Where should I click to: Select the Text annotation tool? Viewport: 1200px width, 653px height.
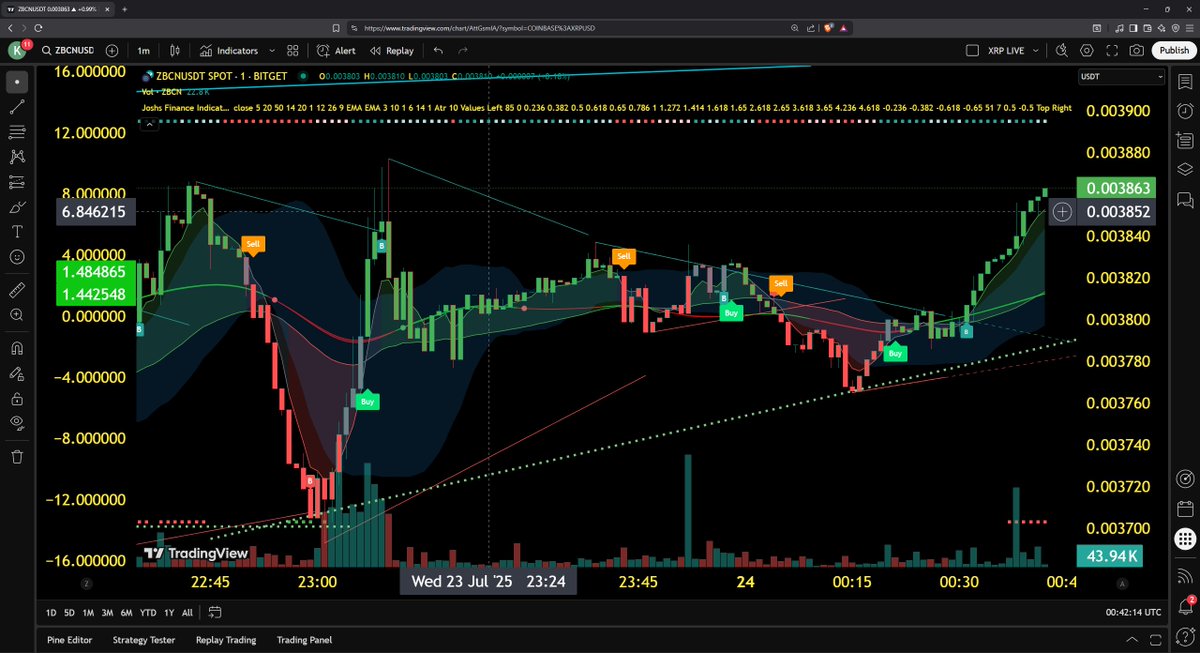click(17, 231)
